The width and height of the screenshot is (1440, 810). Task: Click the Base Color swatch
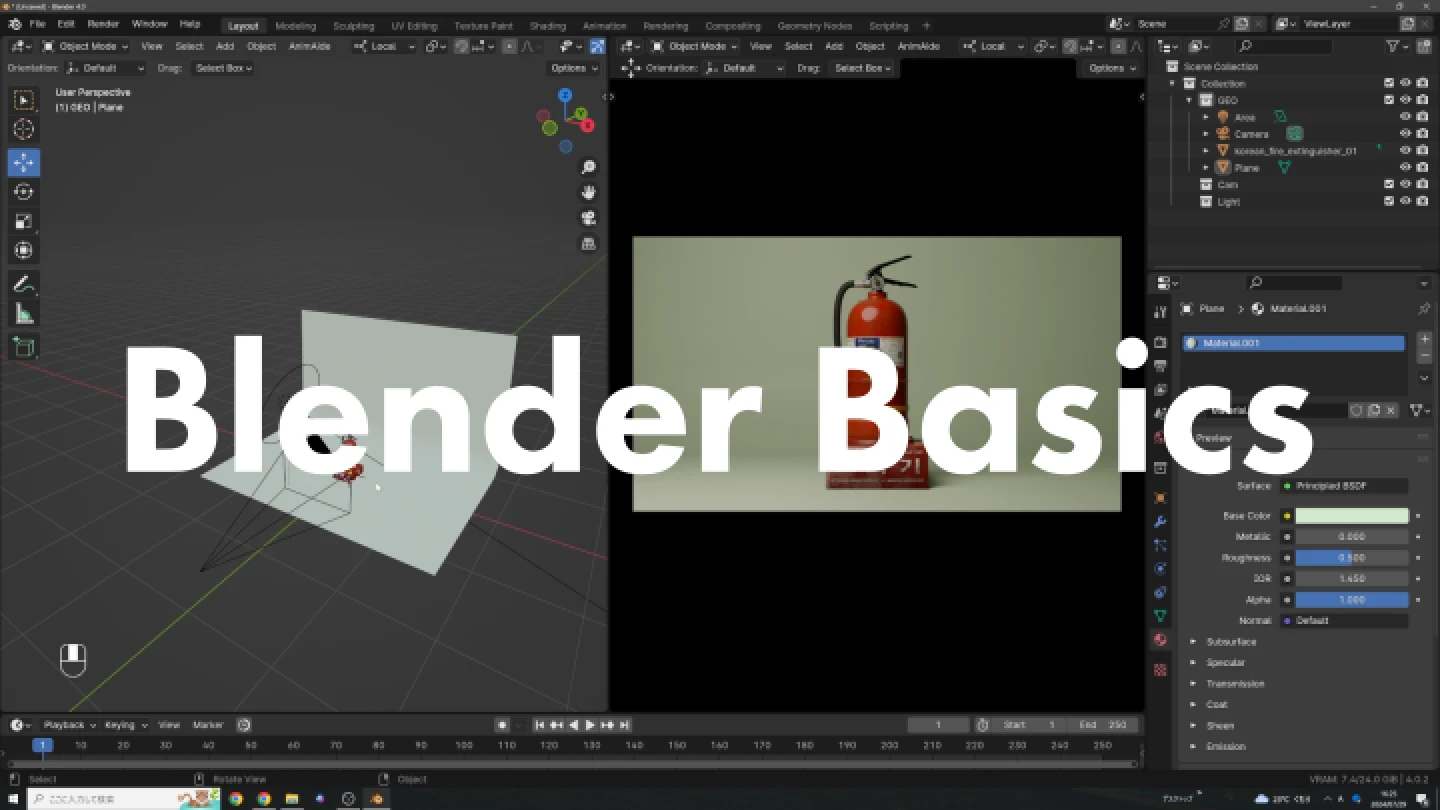(1352, 516)
